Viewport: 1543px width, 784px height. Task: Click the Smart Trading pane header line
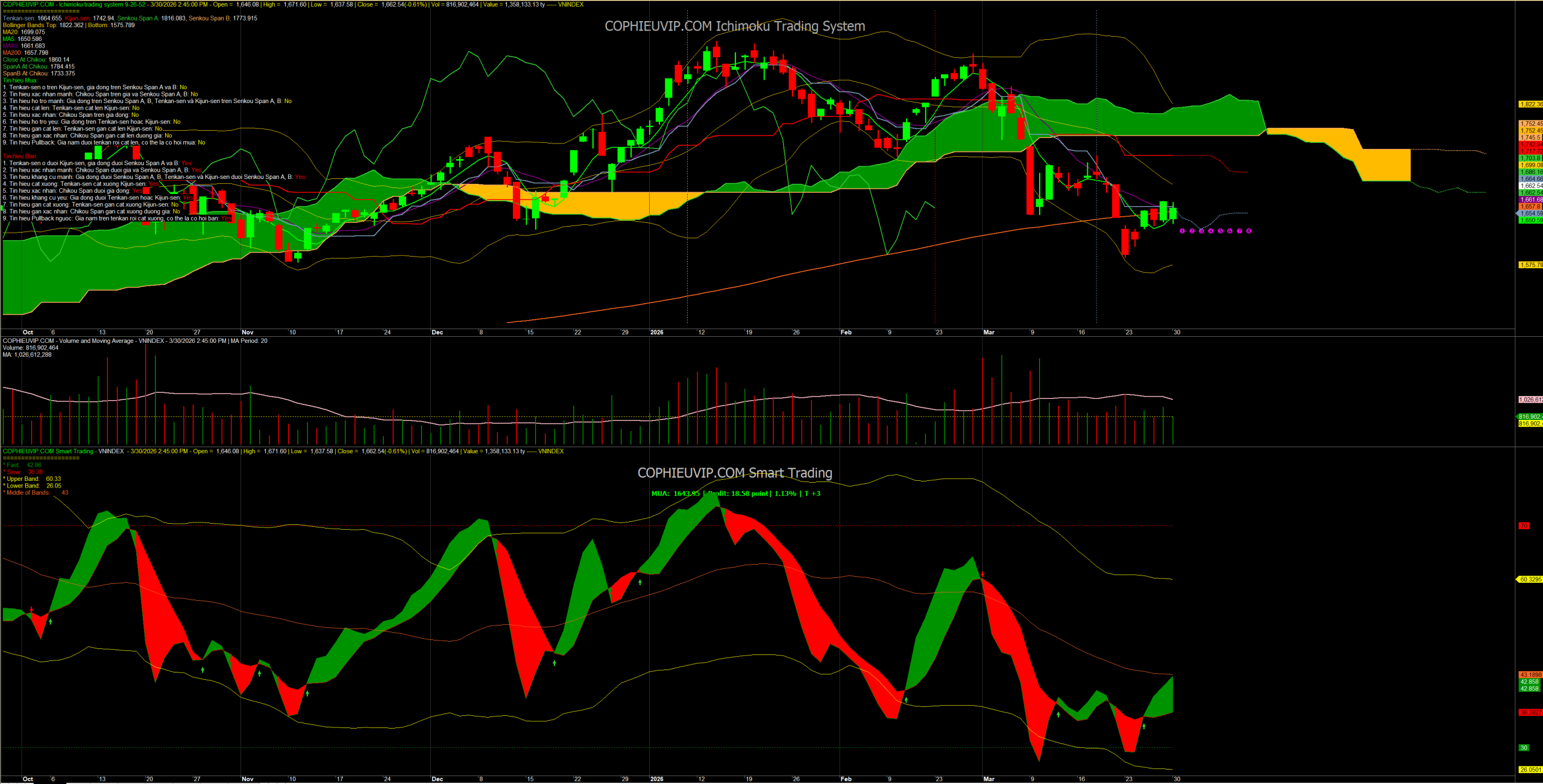click(283, 451)
